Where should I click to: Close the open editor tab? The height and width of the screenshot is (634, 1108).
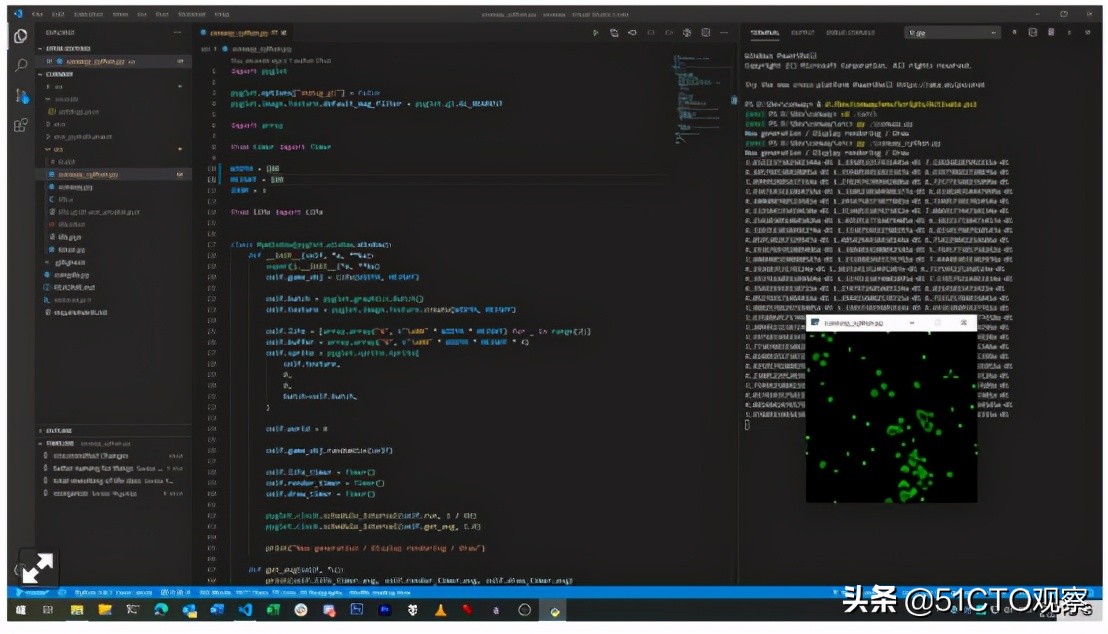pyautogui.click(x=284, y=33)
